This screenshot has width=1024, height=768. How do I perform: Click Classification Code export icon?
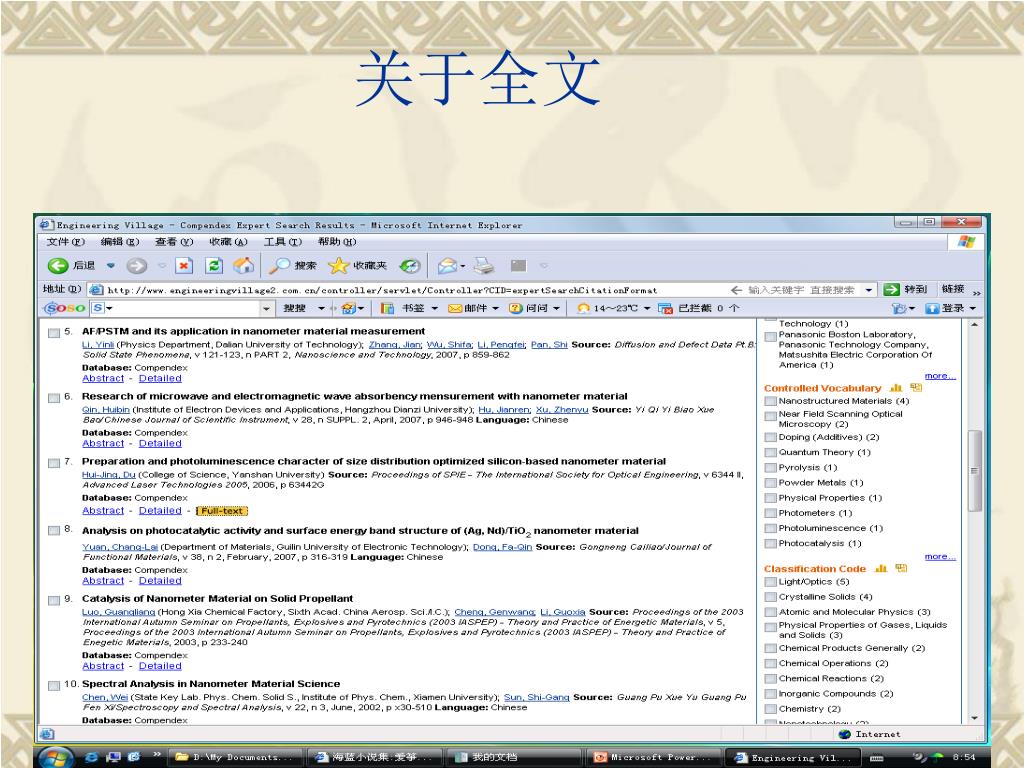901,568
